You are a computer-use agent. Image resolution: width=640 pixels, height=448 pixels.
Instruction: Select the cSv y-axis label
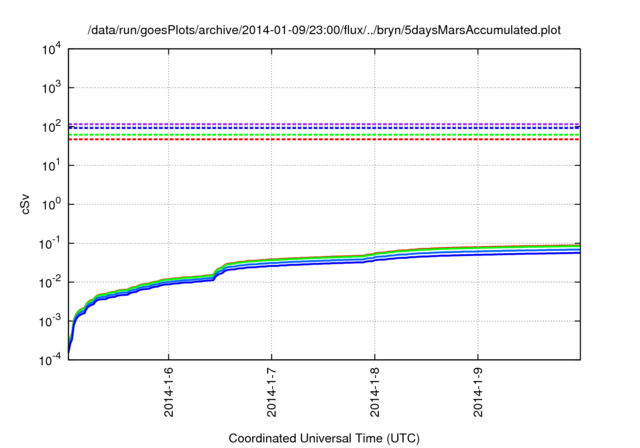[x=25, y=206]
